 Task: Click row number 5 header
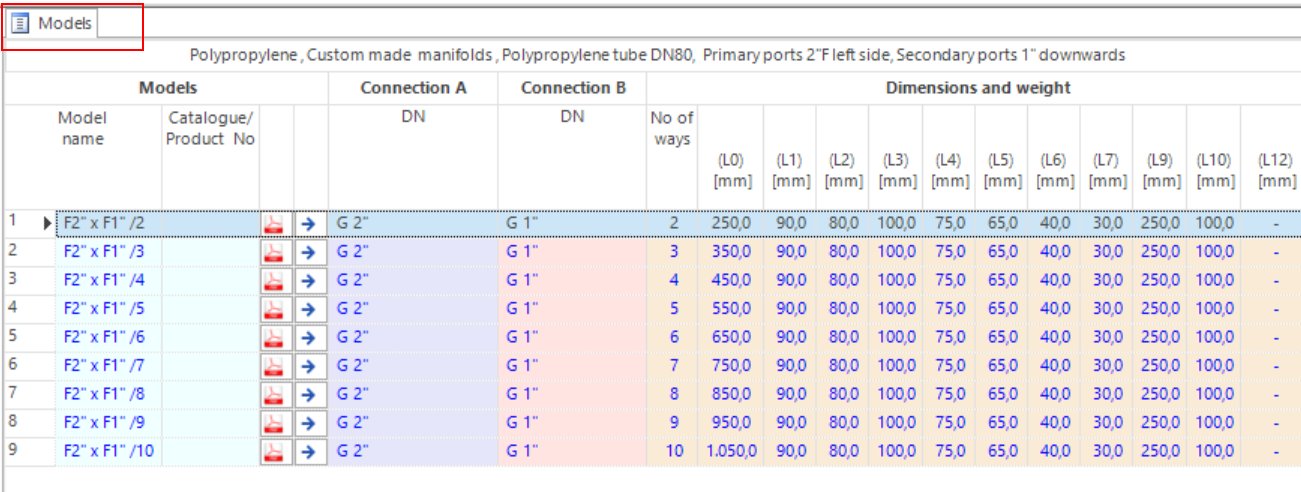tap(14, 337)
